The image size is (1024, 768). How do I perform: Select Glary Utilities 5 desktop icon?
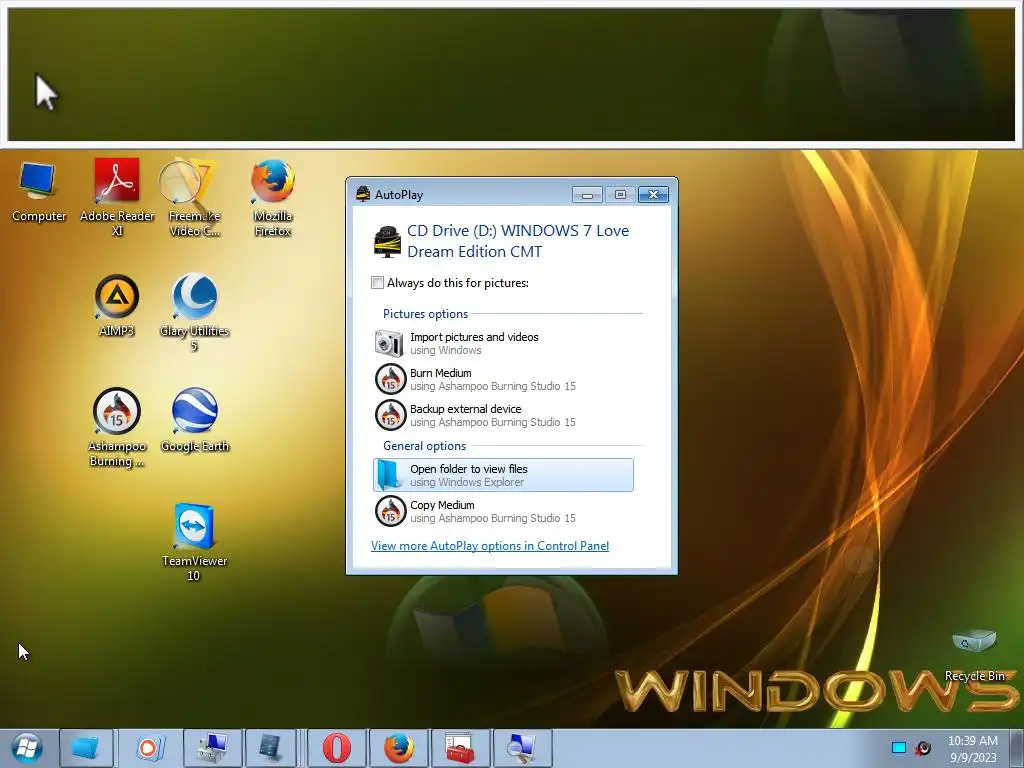click(194, 312)
